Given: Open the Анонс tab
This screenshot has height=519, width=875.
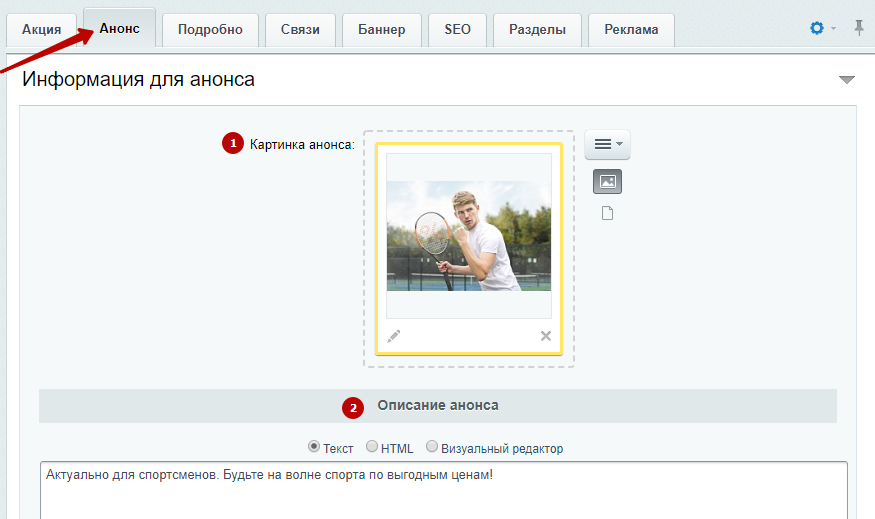Looking at the screenshot, I should (x=119, y=28).
